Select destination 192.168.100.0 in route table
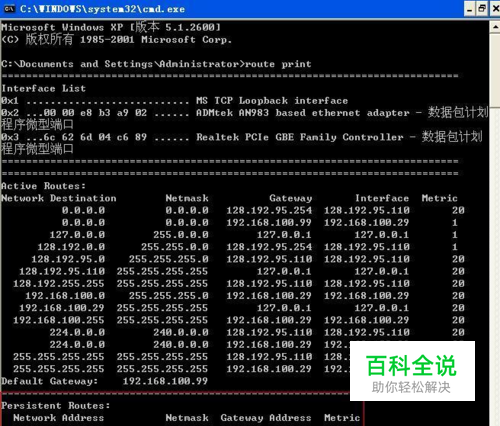 pyautogui.click(x=65, y=296)
